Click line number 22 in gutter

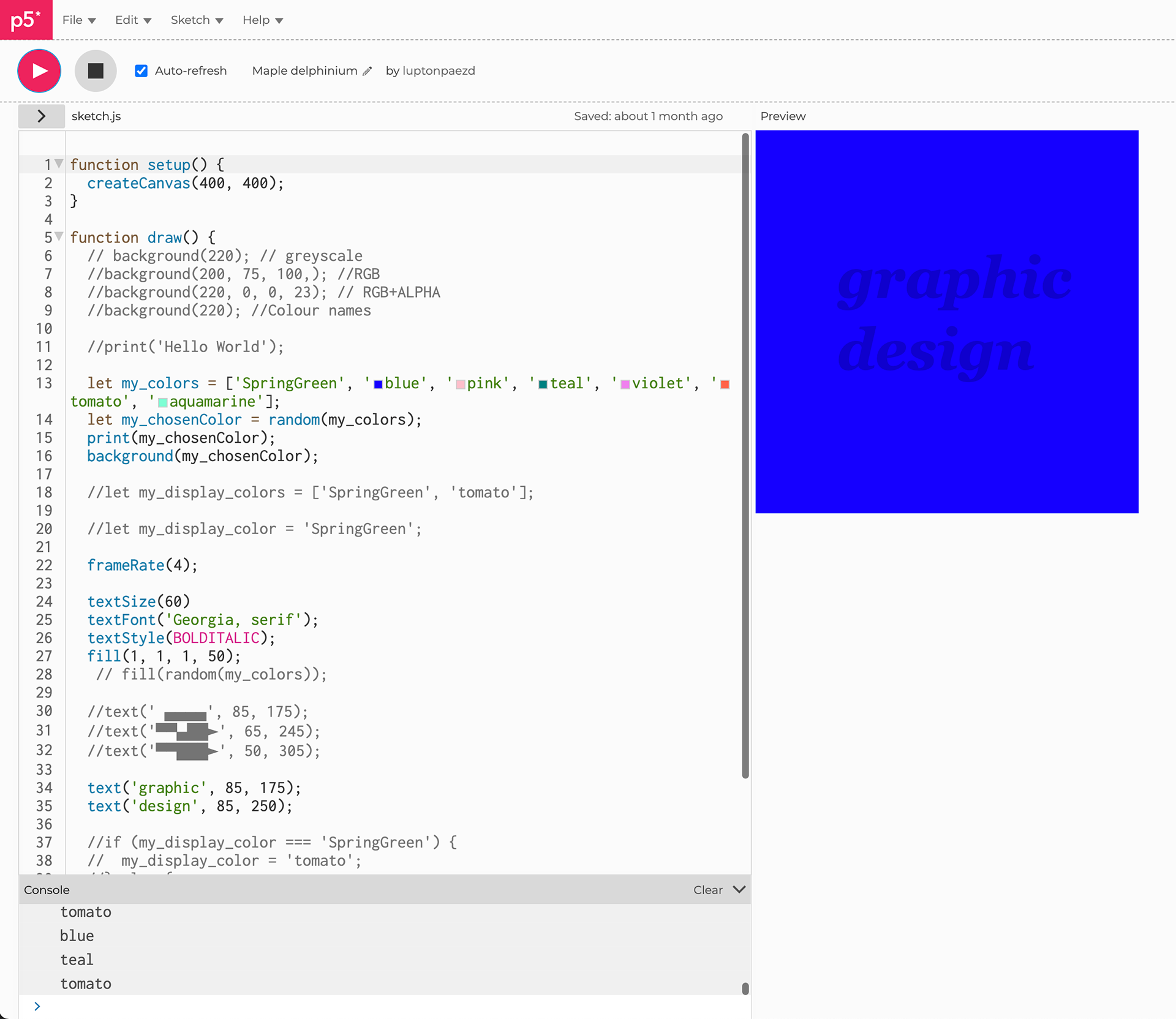(43, 565)
